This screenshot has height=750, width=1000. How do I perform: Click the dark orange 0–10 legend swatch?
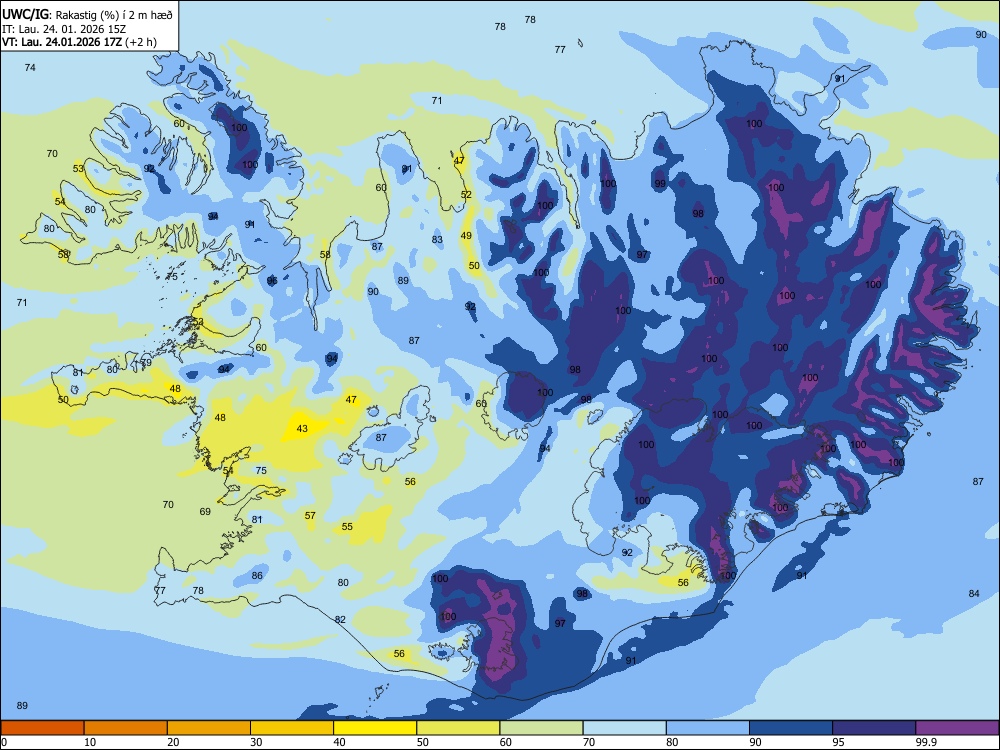(x=42, y=728)
